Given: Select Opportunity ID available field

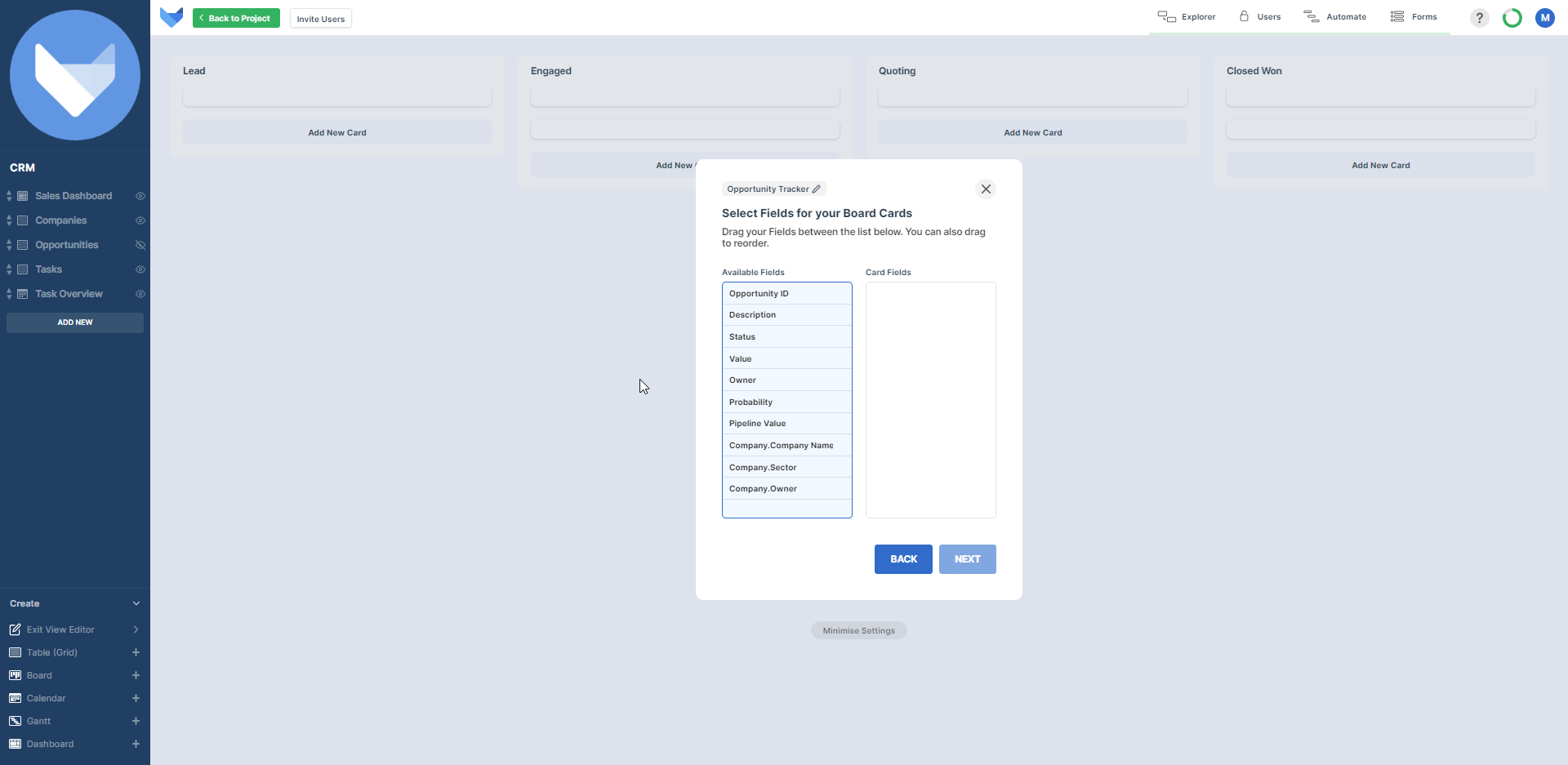Looking at the screenshot, I should [787, 294].
